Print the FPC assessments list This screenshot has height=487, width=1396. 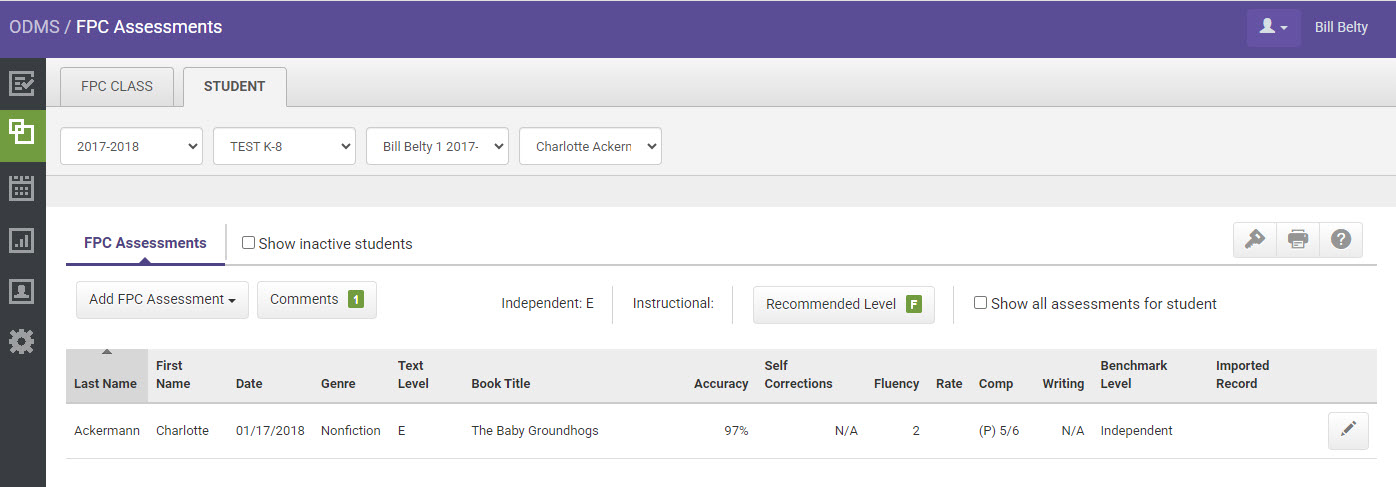pos(1298,240)
